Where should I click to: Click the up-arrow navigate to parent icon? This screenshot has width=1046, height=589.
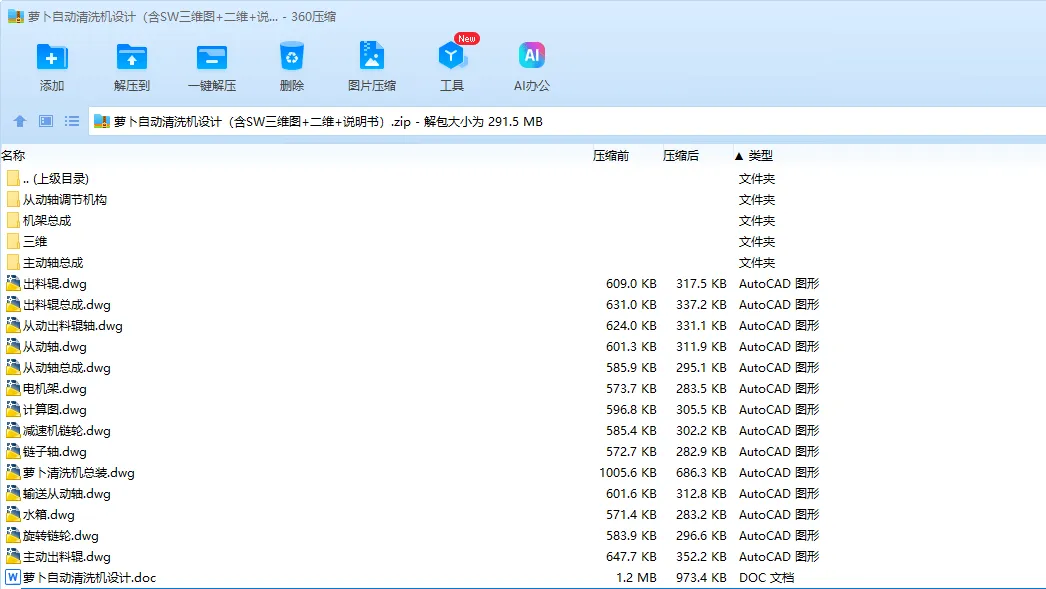20,121
